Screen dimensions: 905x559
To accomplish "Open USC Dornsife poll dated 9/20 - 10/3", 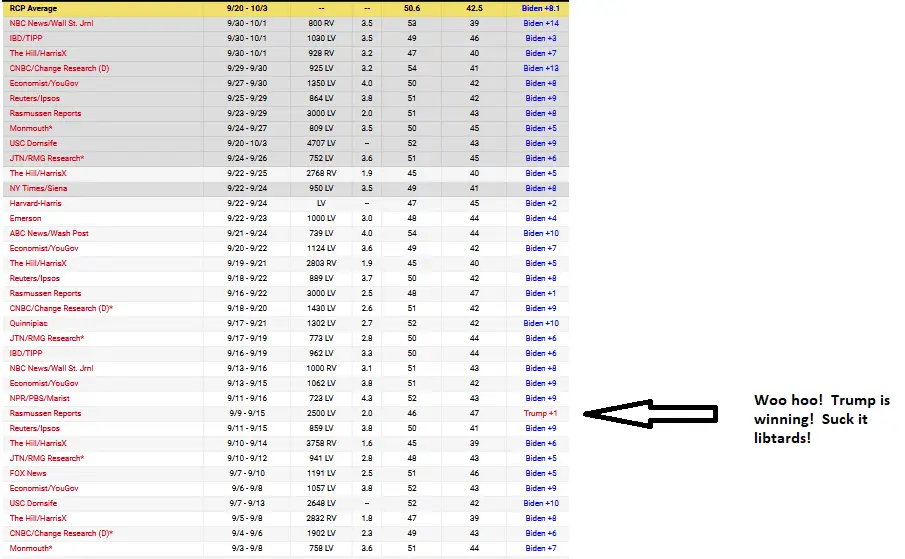I will coord(33,143).
